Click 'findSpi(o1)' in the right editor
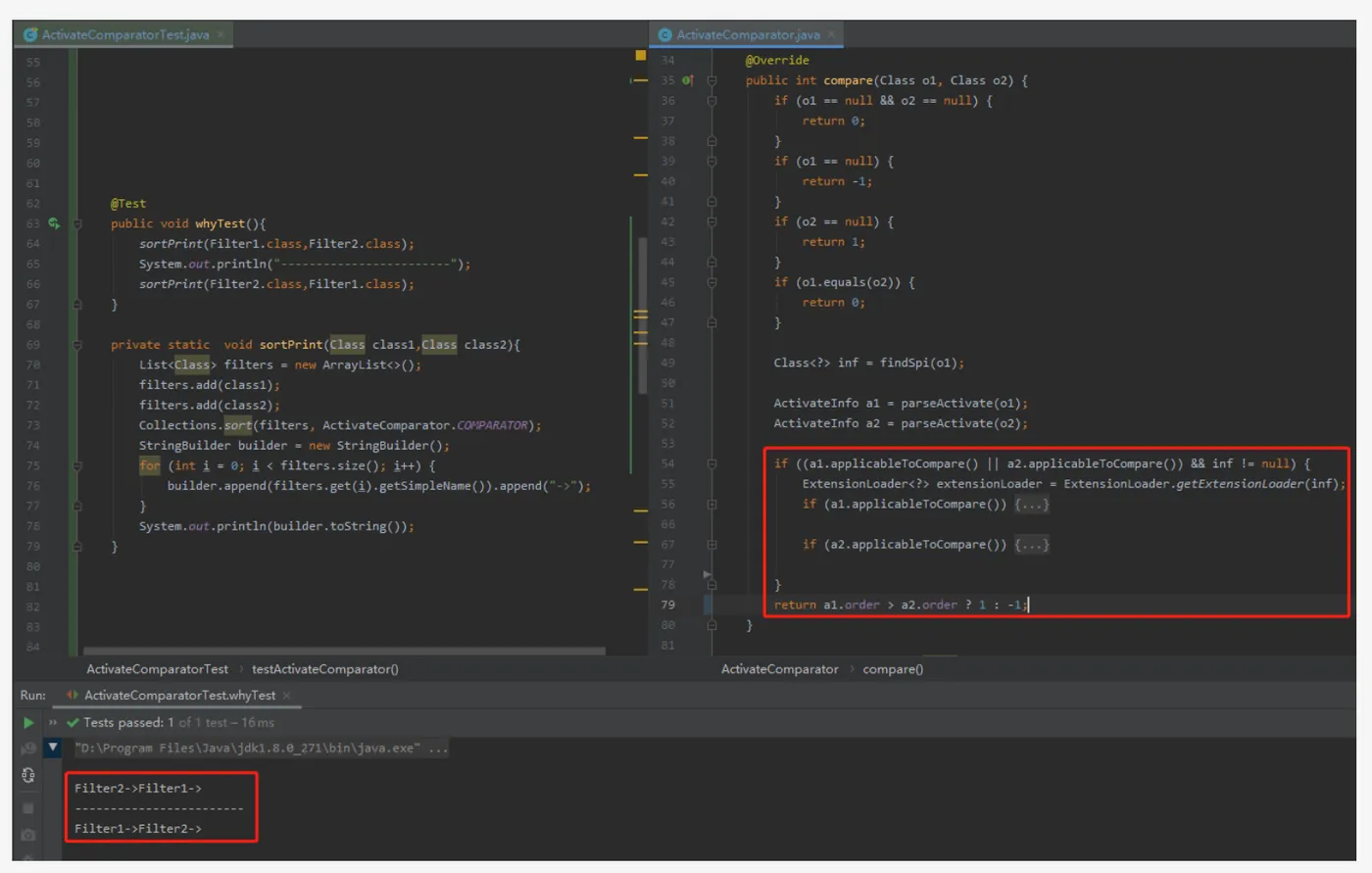Screen dimensions: 1372x873 tap(919, 364)
